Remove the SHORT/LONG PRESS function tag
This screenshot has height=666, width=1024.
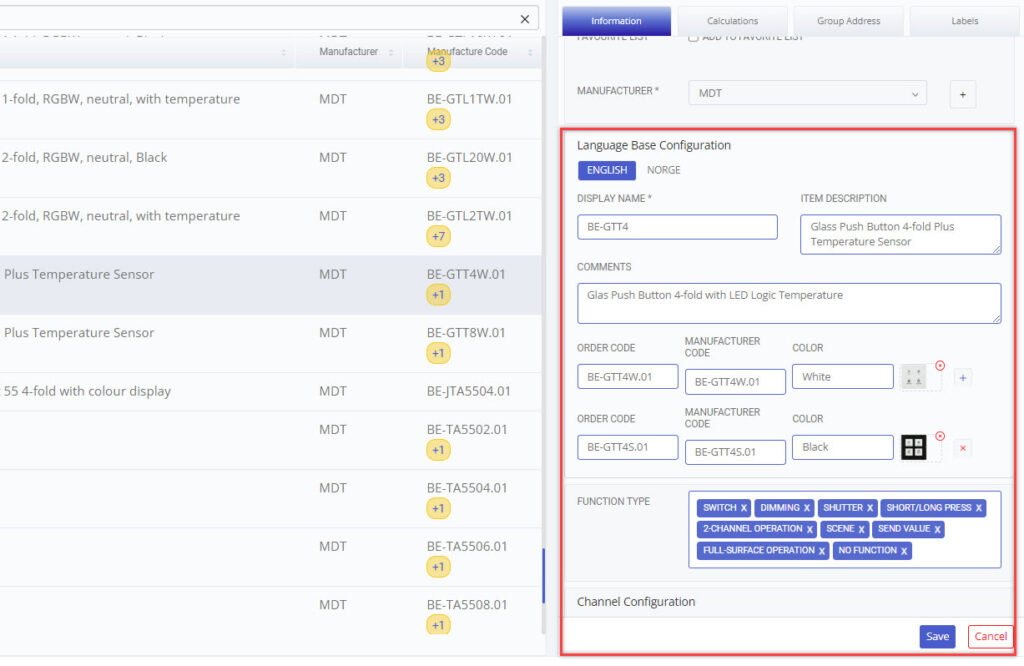978,508
